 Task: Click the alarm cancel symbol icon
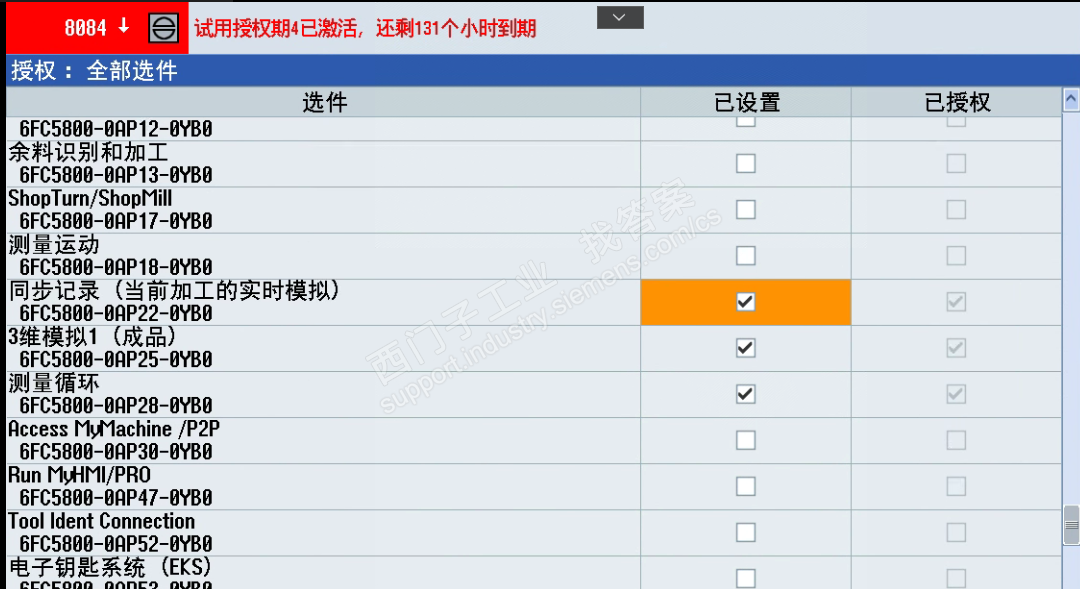tap(163, 28)
